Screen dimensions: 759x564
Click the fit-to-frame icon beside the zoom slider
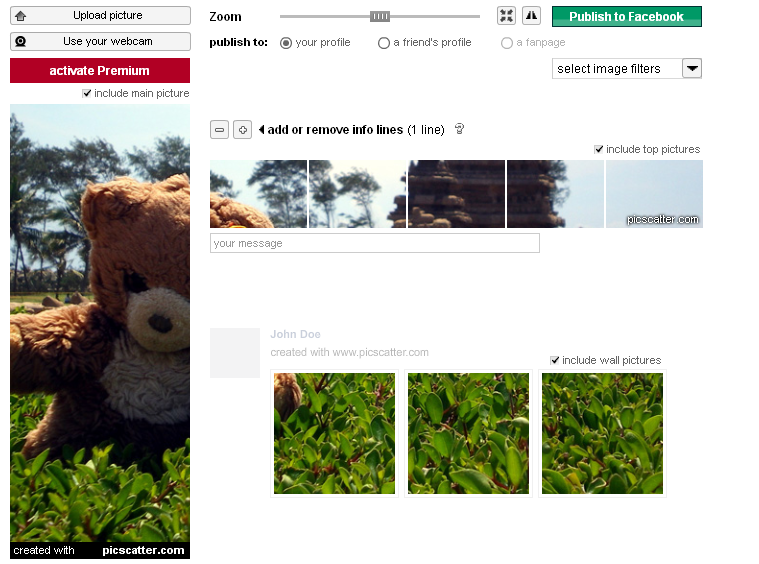506,16
